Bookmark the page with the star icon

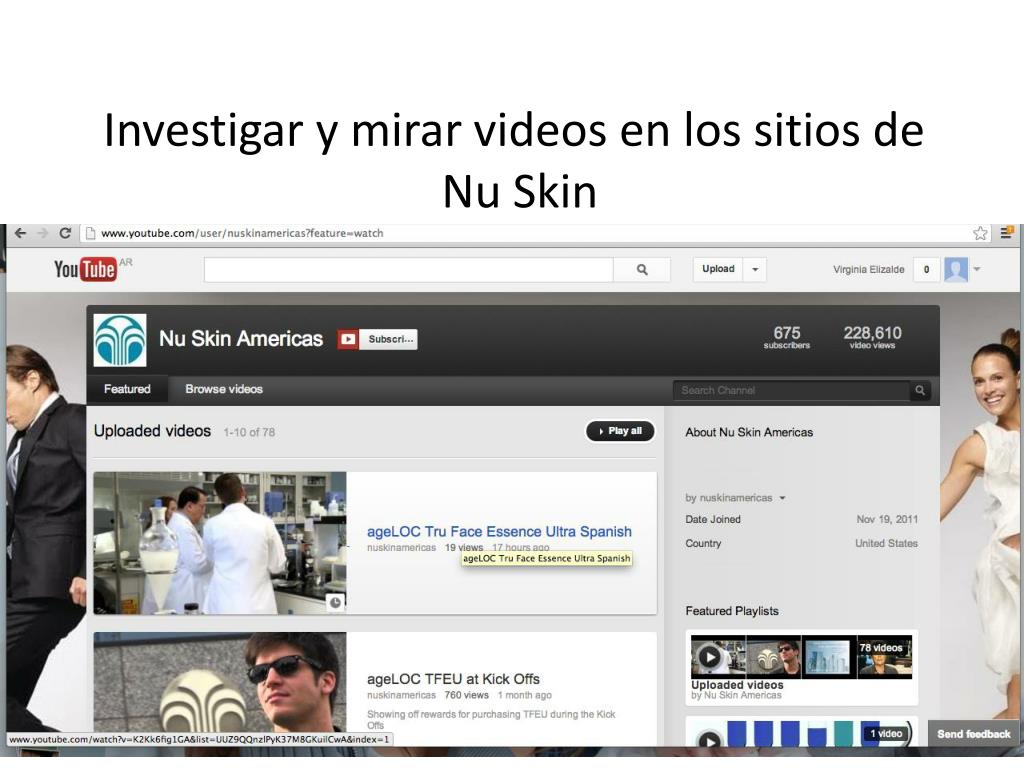980,233
